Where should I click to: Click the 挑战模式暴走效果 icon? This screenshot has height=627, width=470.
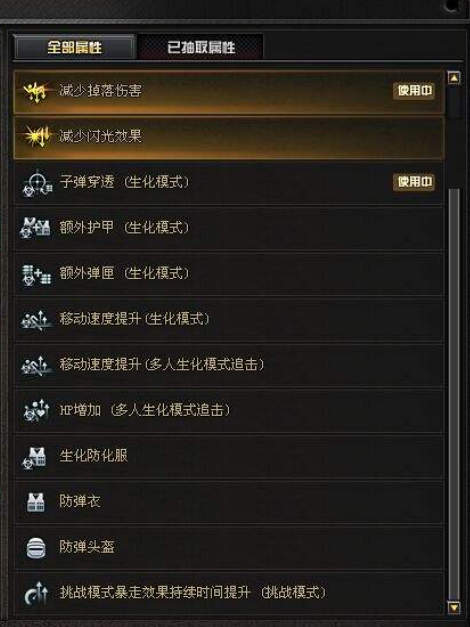37,593
